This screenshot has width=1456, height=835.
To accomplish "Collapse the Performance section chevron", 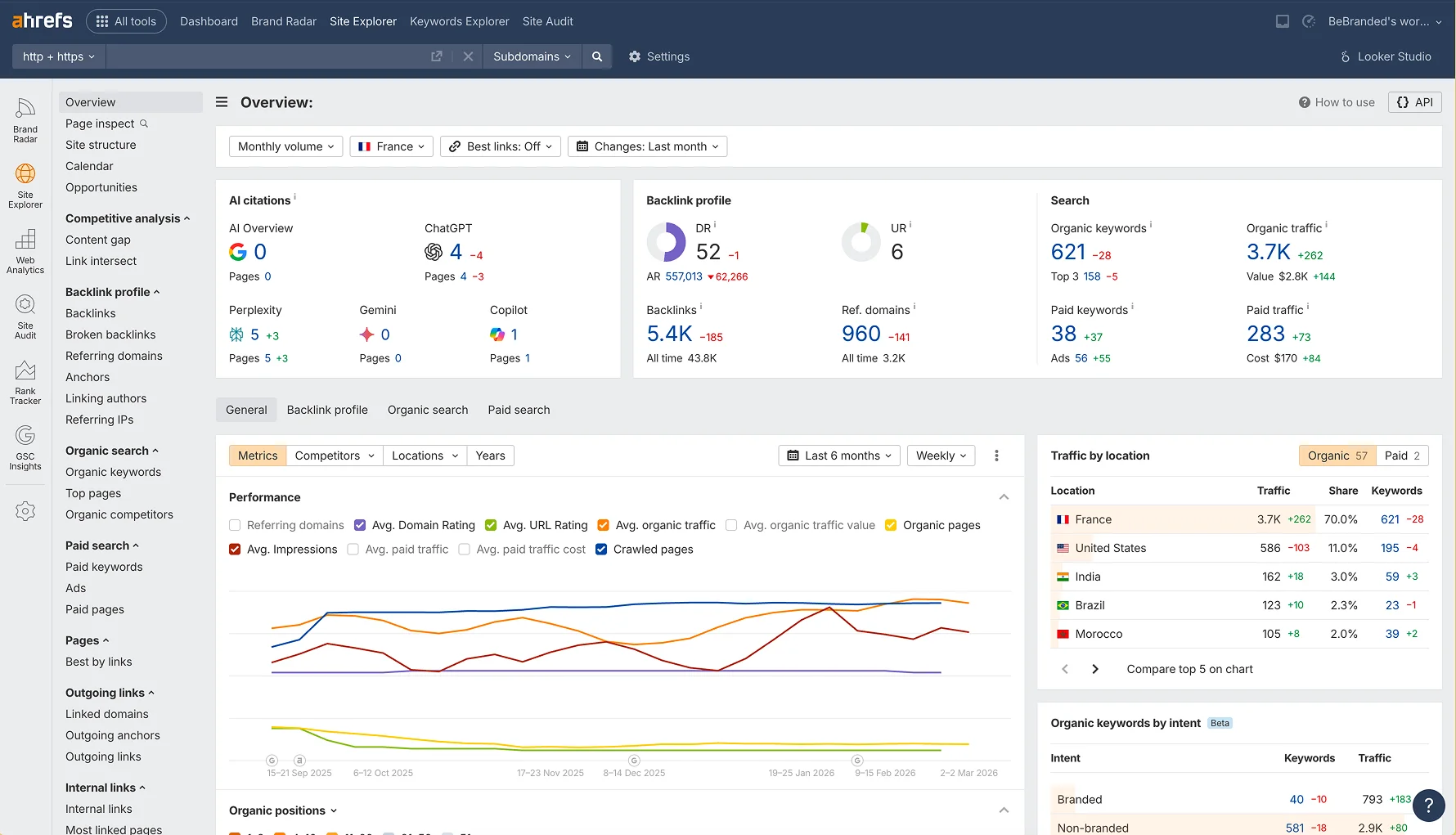I will (1004, 497).
